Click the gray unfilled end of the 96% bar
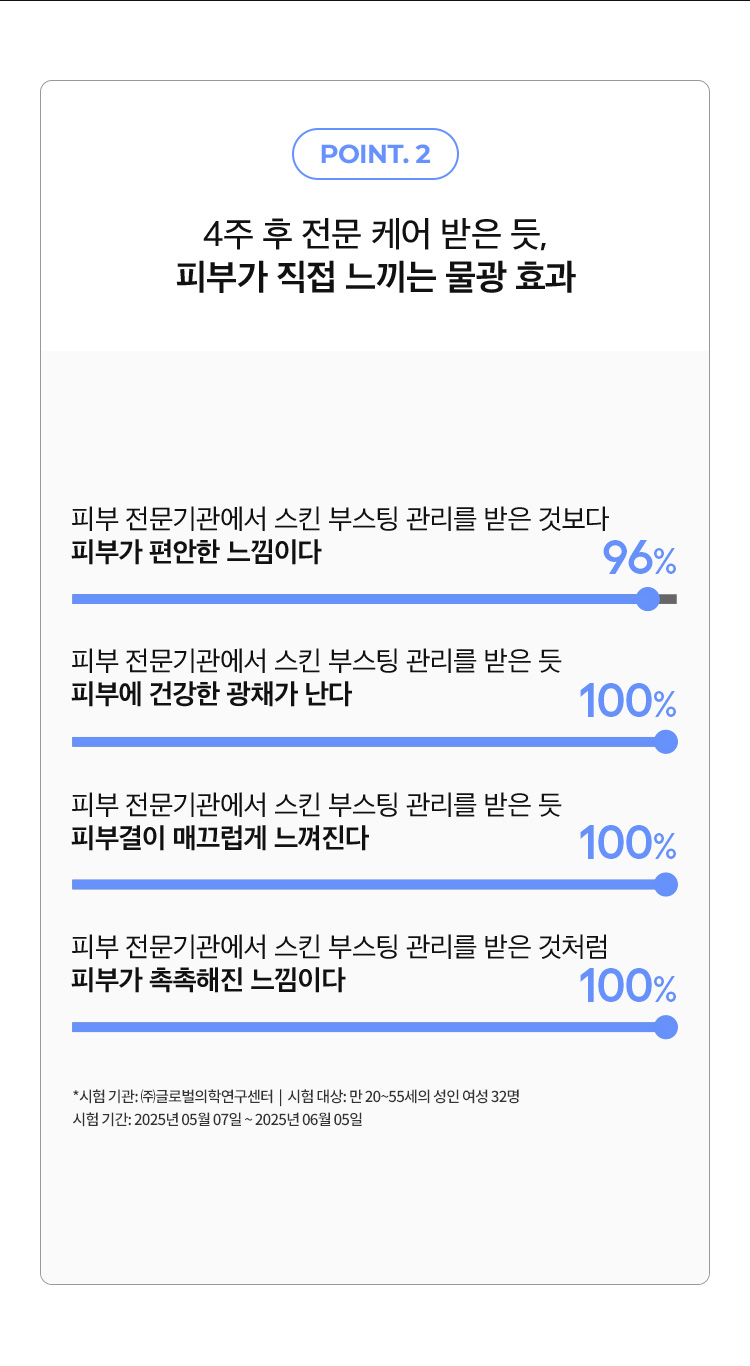The width and height of the screenshot is (750, 1366). 669,599
